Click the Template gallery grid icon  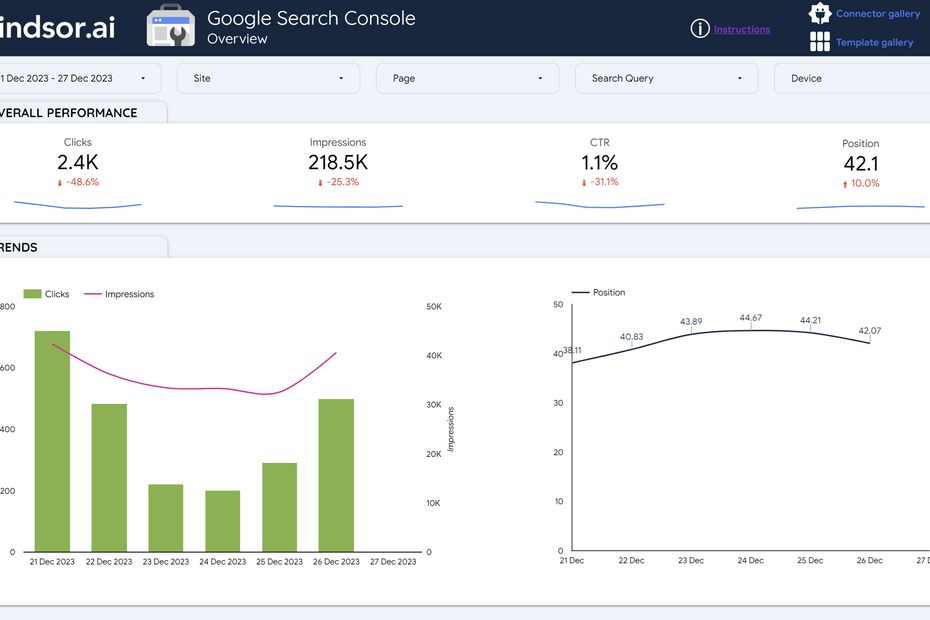click(x=820, y=42)
